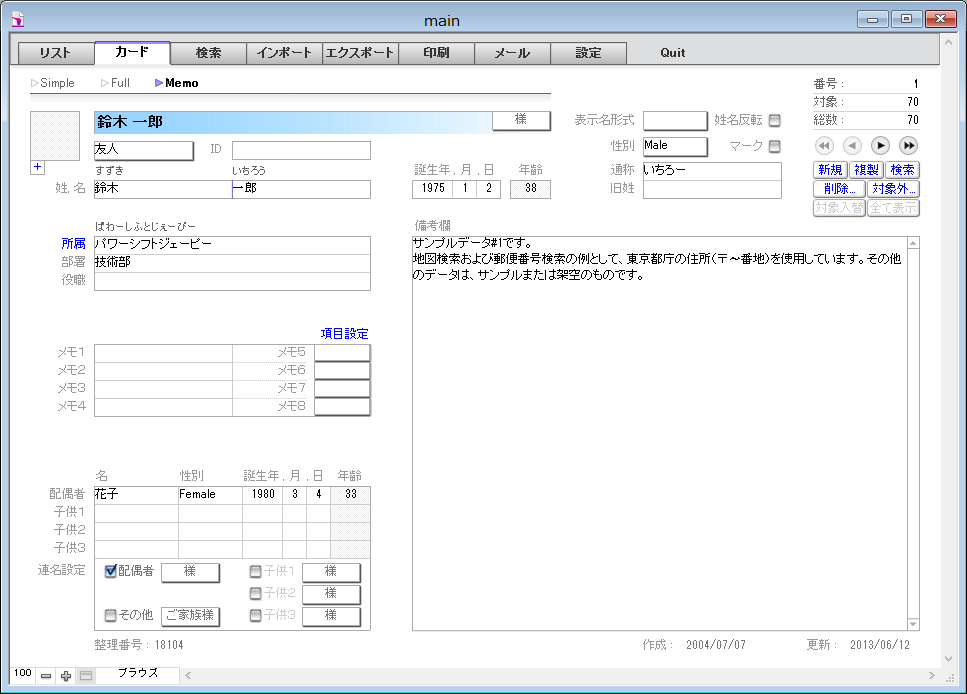Enable the 姓名反転 checkbox
Viewport: 967px width, 694px height.
click(774, 121)
